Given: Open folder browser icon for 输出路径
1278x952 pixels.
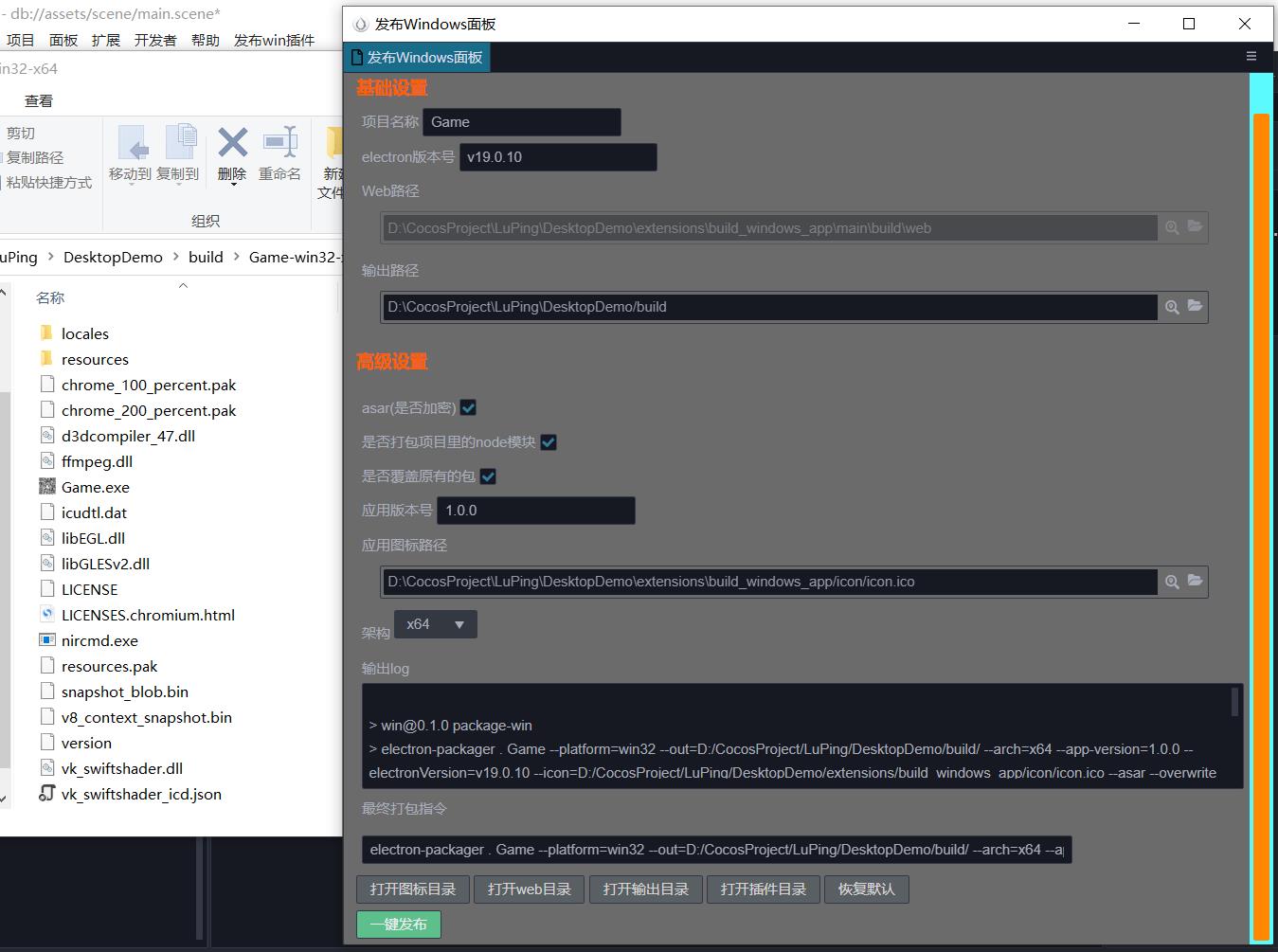Looking at the screenshot, I should tap(1195, 306).
